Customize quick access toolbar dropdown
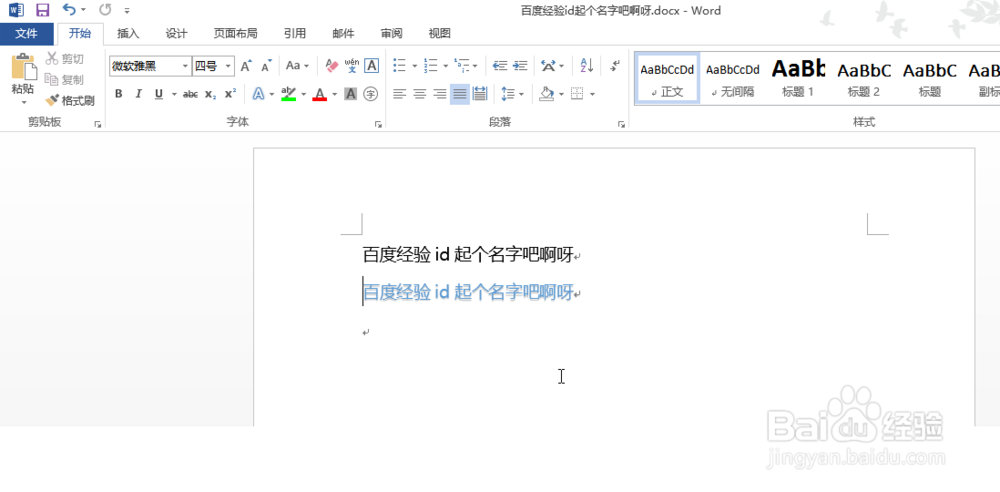This screenshot has width=1000, height=492. click(x=128, y=11)
